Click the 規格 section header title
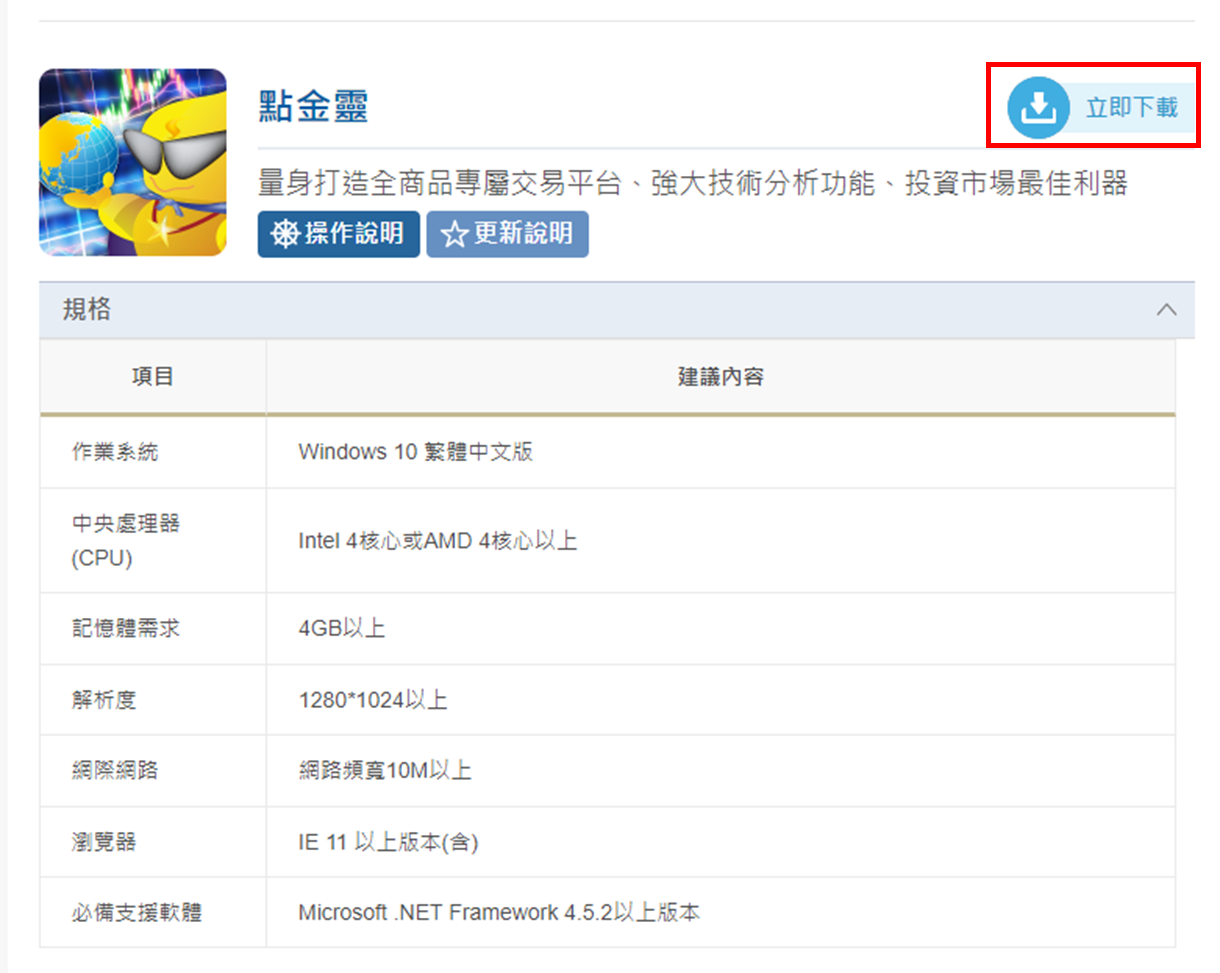 pyautogui.click(x=86, y=310)
